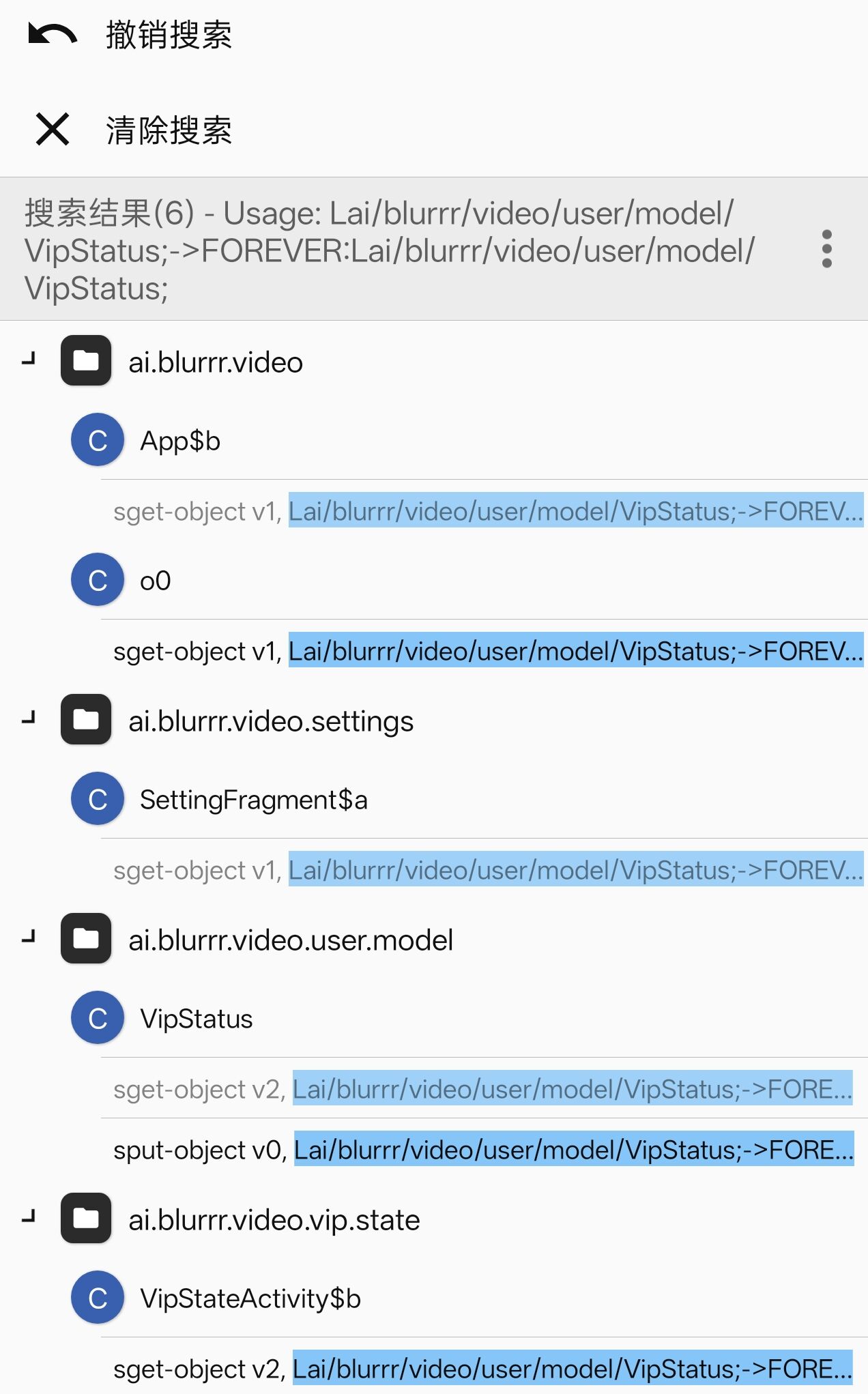868x1394 pixels.
Task: Collapse the ai.blurrr.video.user.model package node
Action: (29, 938)
